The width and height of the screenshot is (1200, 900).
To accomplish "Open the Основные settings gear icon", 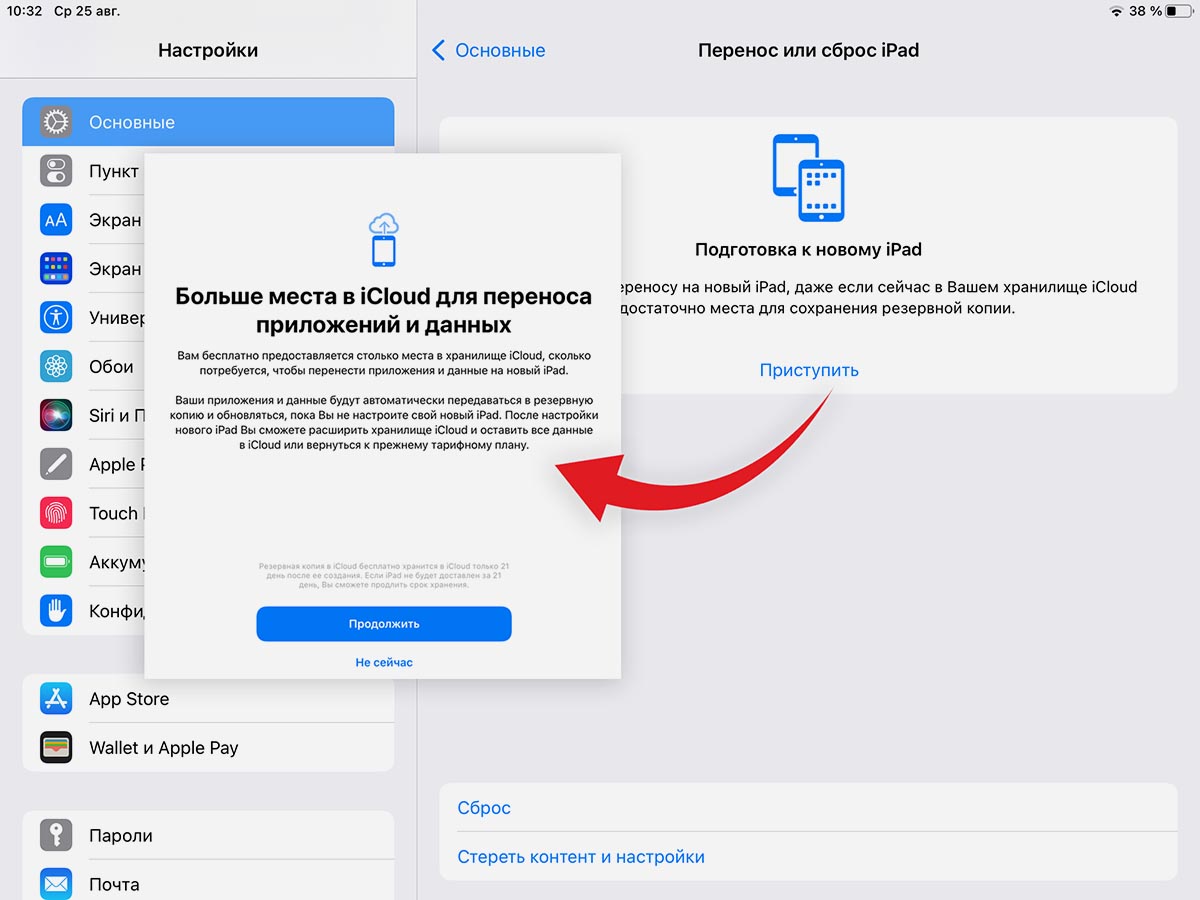I will point(56,122).
